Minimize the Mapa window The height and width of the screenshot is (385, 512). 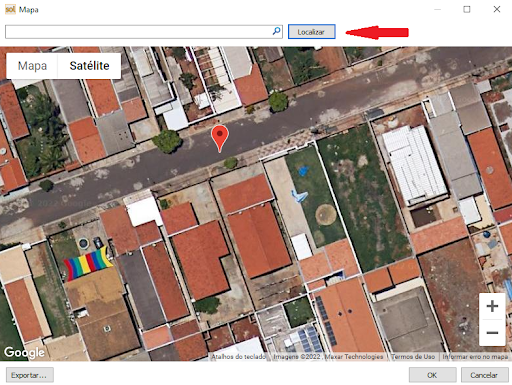coord(437,9)
